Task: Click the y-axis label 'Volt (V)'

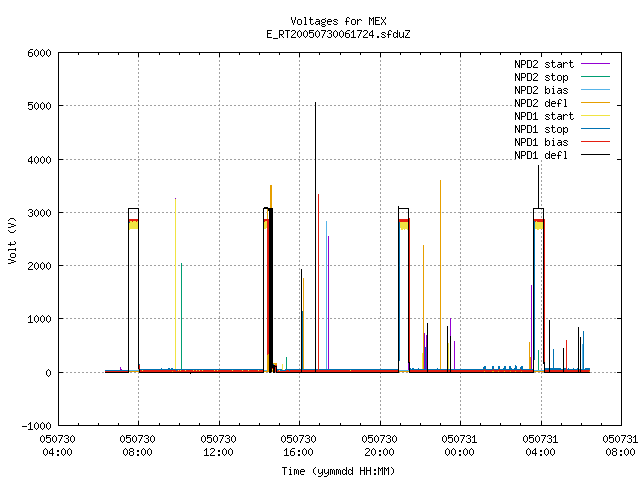Action: click(x=12, y=241)
